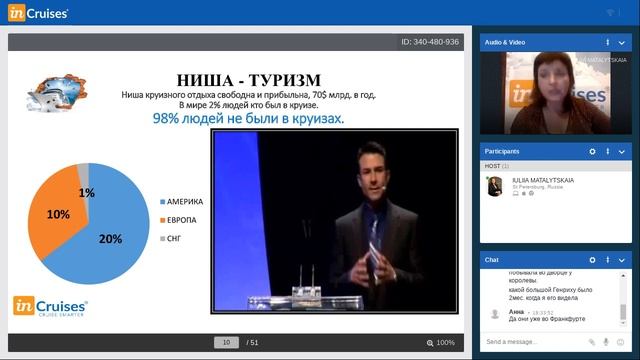Viewport: 640px width, 360px height.
Task: Click the slide heading НИША - ТУРИЗМ
Action: (x=249, y=80)
